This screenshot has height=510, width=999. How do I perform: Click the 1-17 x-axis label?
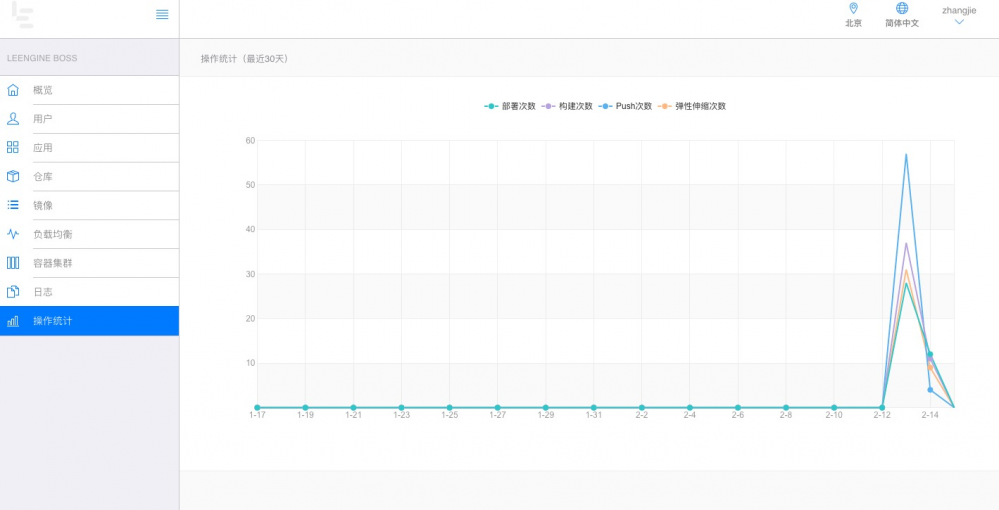pyautogui.click(x=257, y=416)
